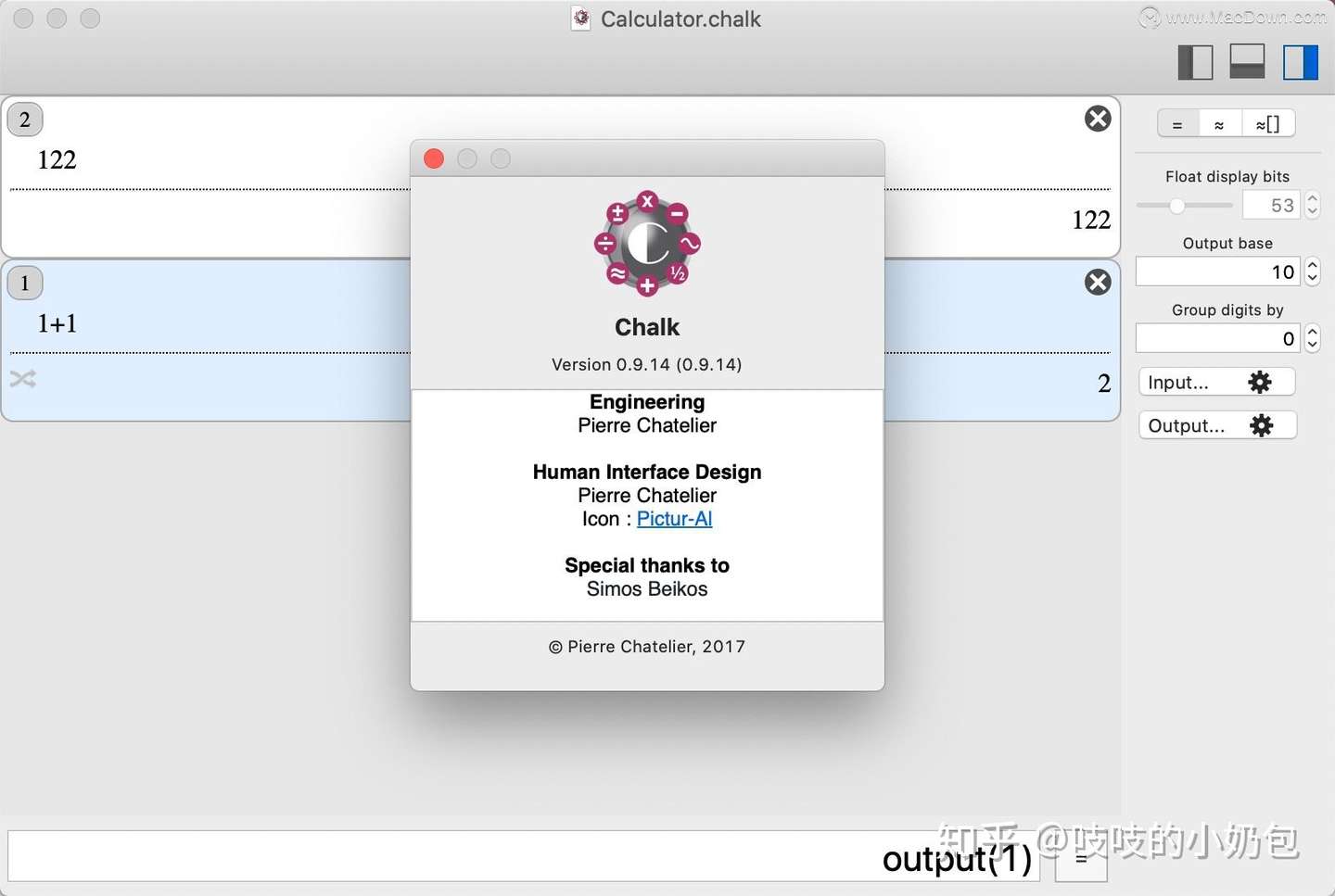The width and height of the screenshot is (1335, 896).
Task: Click the Output base field
Action: click(x=1217, y=271)
